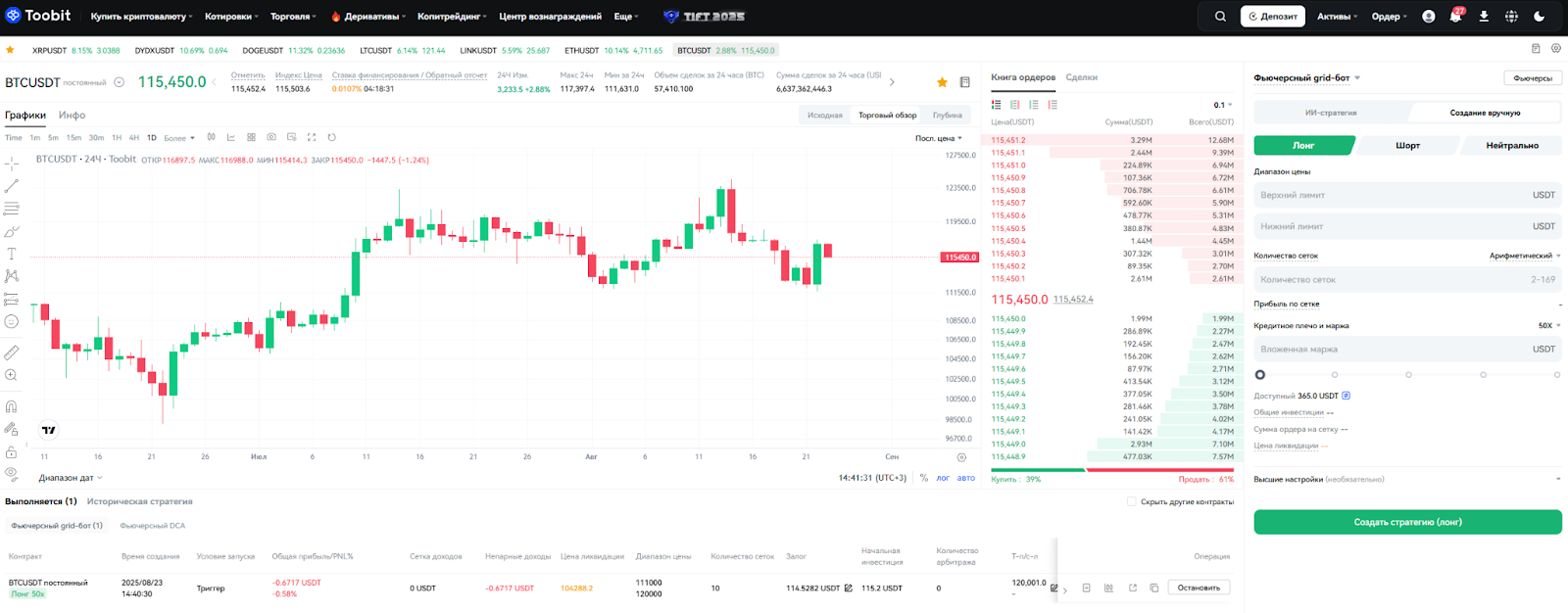The image size is (1568, 613).
Task: Click the settings gear below the top bar
Action: [x=1556, y=48]
